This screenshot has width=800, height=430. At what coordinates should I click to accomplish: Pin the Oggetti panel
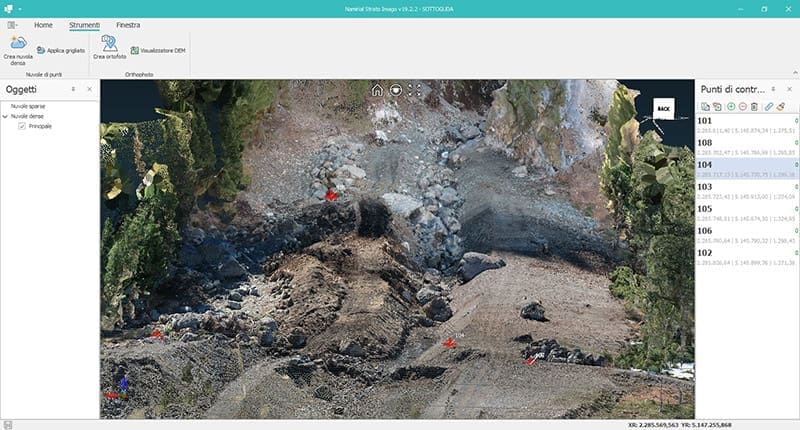pos(73,89)
